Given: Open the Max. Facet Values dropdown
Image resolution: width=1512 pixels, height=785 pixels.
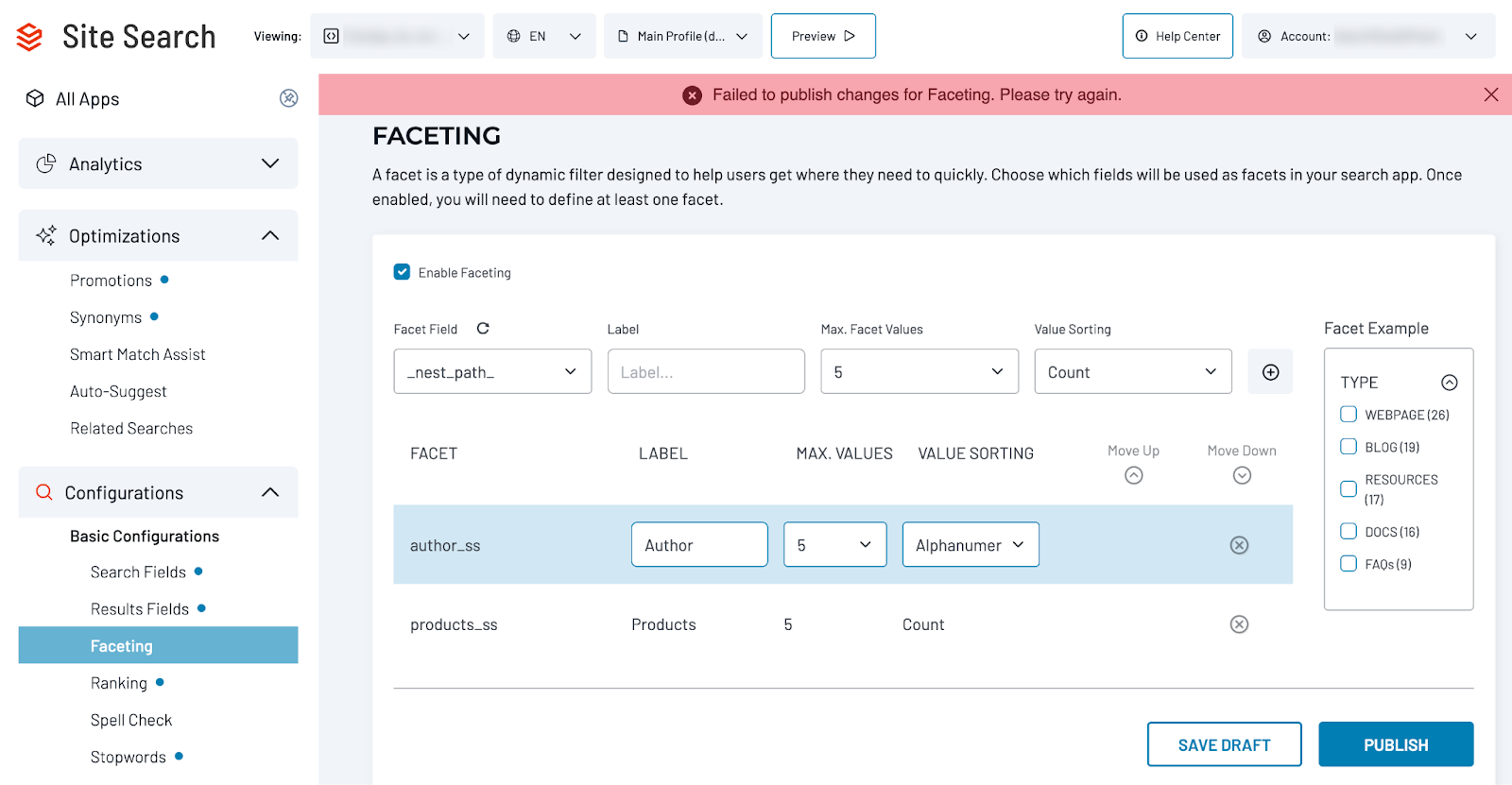Looking at the screenshot, I should coord(919,371).
